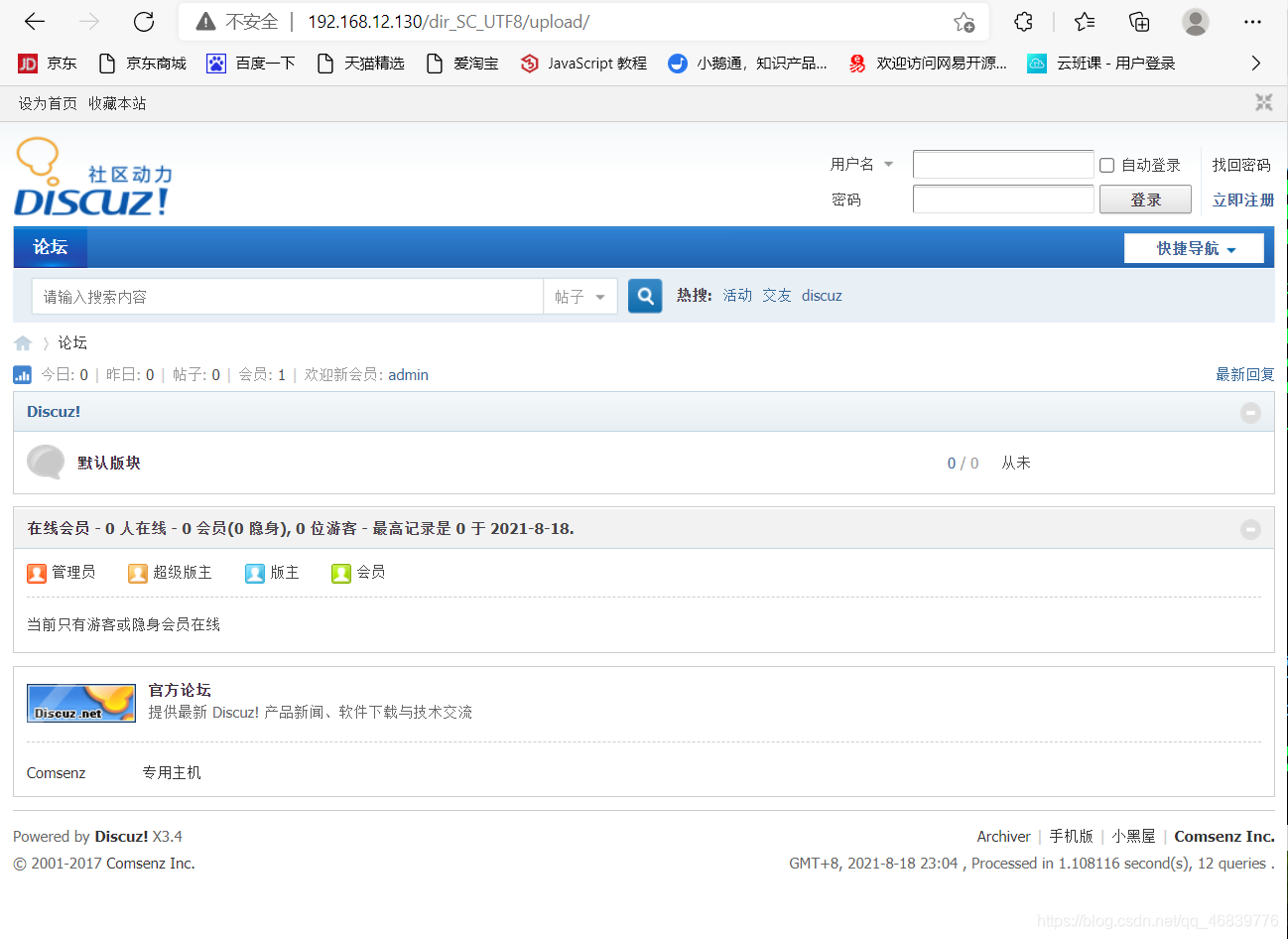Click hot search term discuz
The height and width of the screenshot is (939, 1288).
click(822, 296)
